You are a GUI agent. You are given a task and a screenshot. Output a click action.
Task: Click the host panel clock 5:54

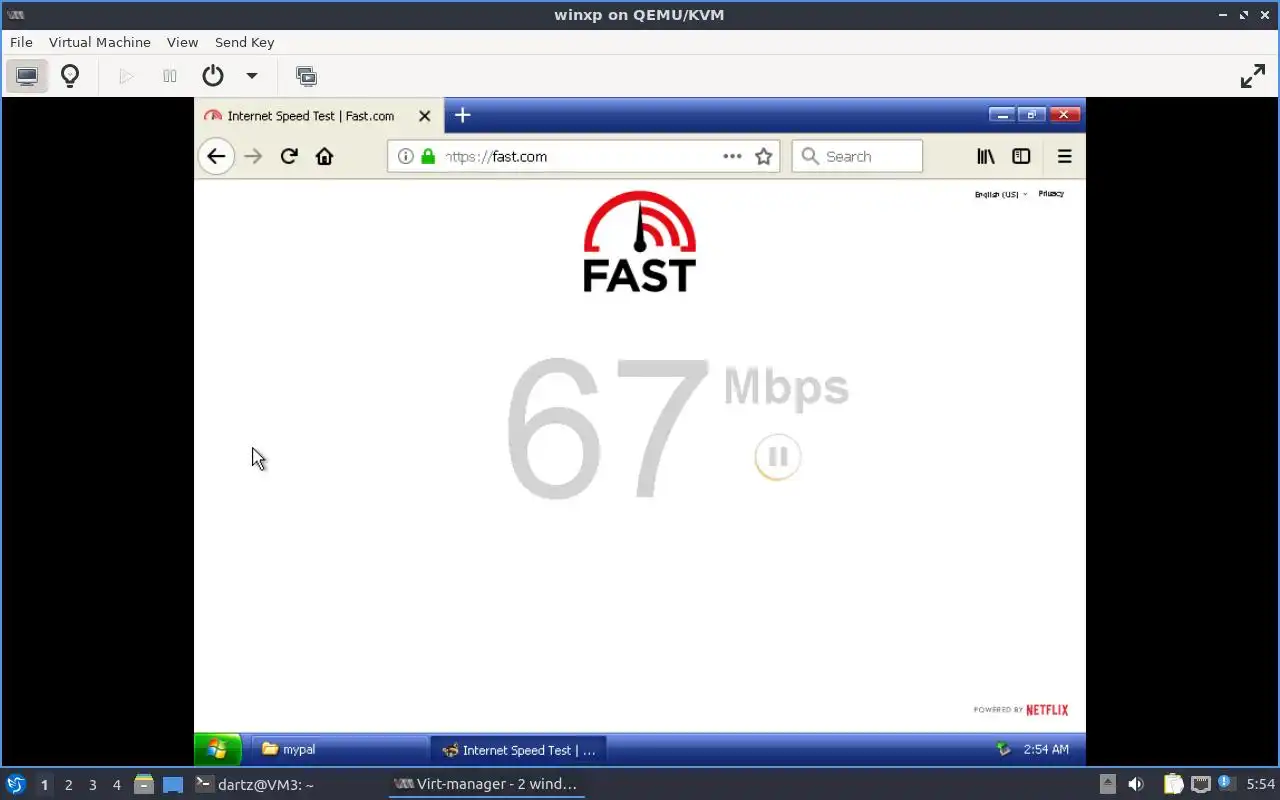tap(1260, 785)
